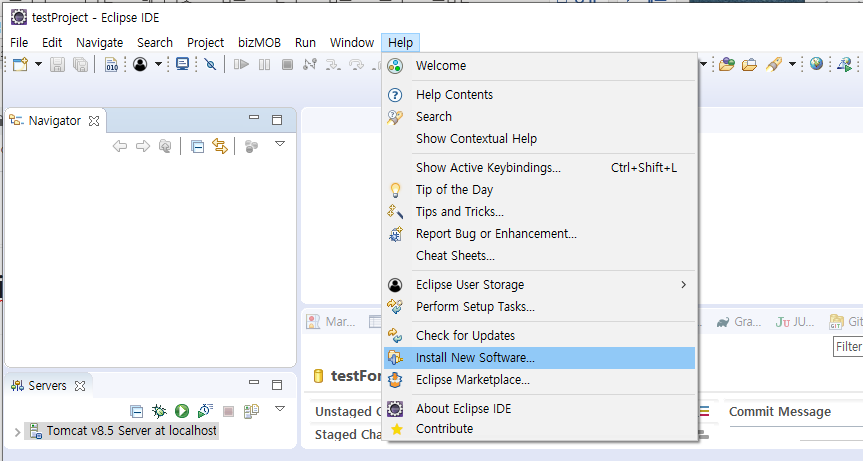Minimize the Navigator view
The height and width of the screenshot is (461, 863).
(x=254, y=117)
